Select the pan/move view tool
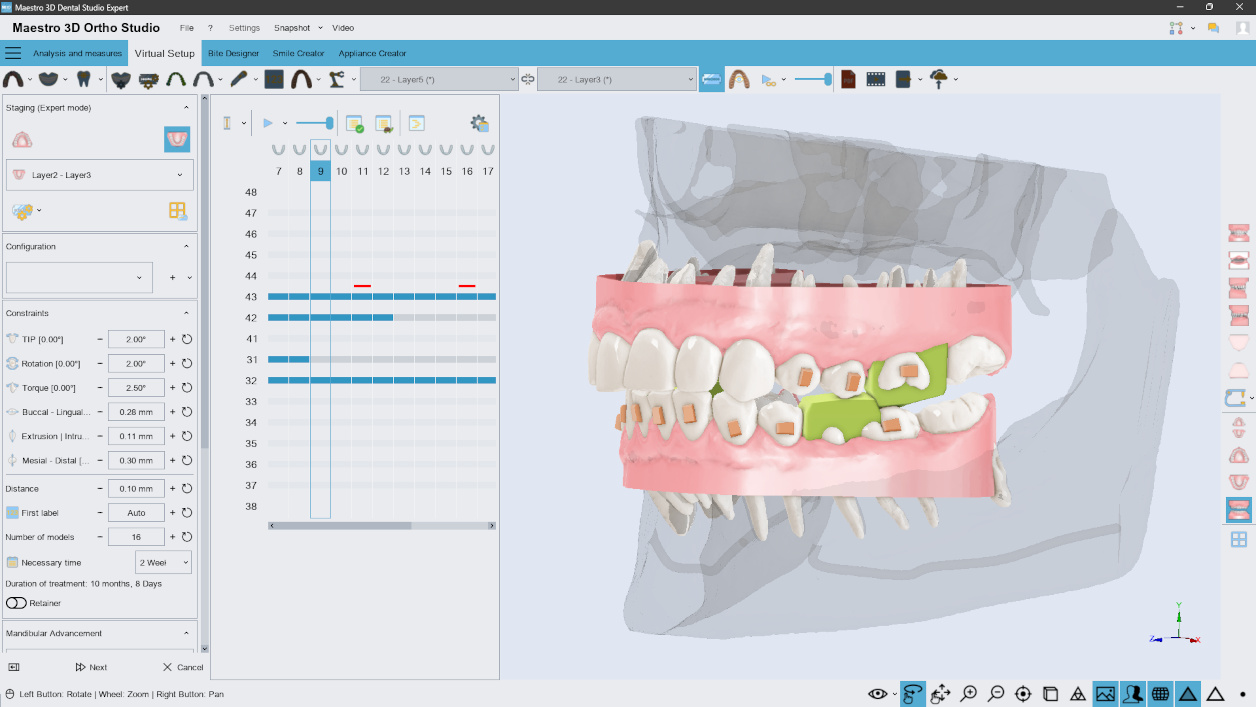 (939, 693)
